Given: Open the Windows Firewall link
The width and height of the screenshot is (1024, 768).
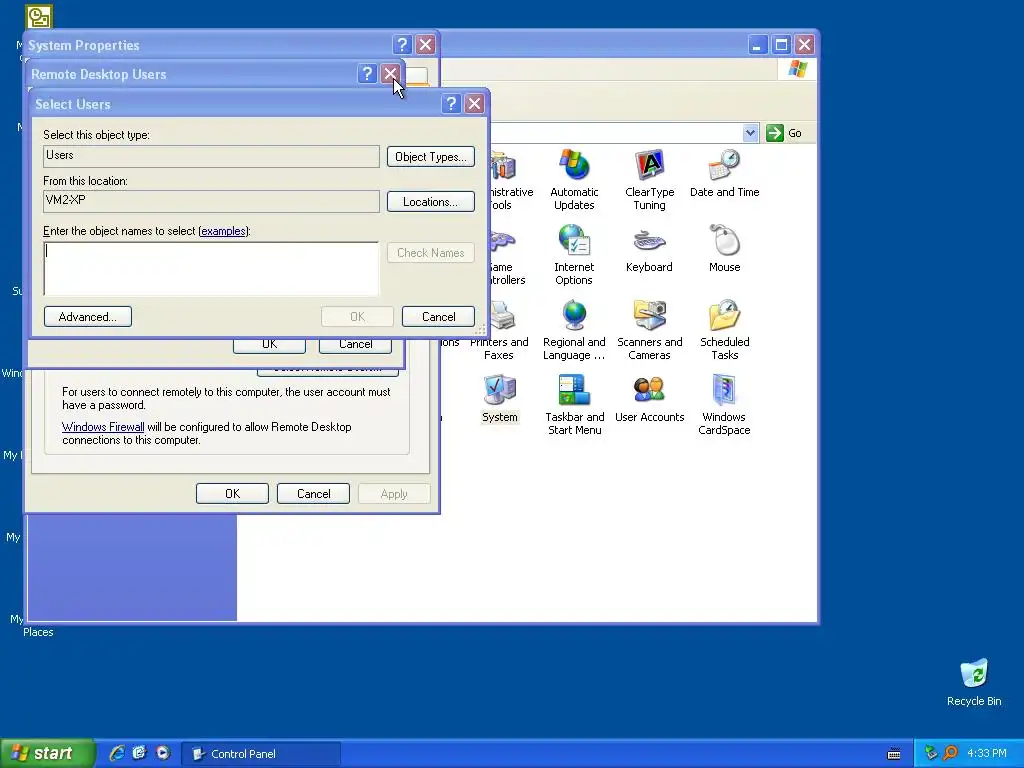Looking at the screenshot, I should [x=103, y=427].
